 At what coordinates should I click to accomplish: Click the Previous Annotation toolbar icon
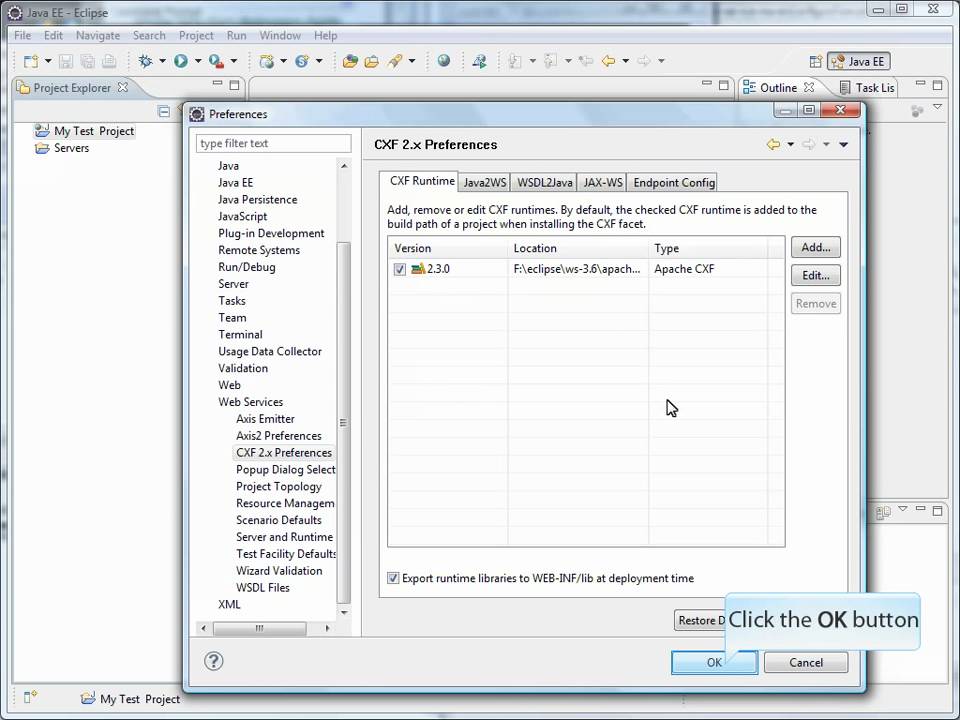550,61
